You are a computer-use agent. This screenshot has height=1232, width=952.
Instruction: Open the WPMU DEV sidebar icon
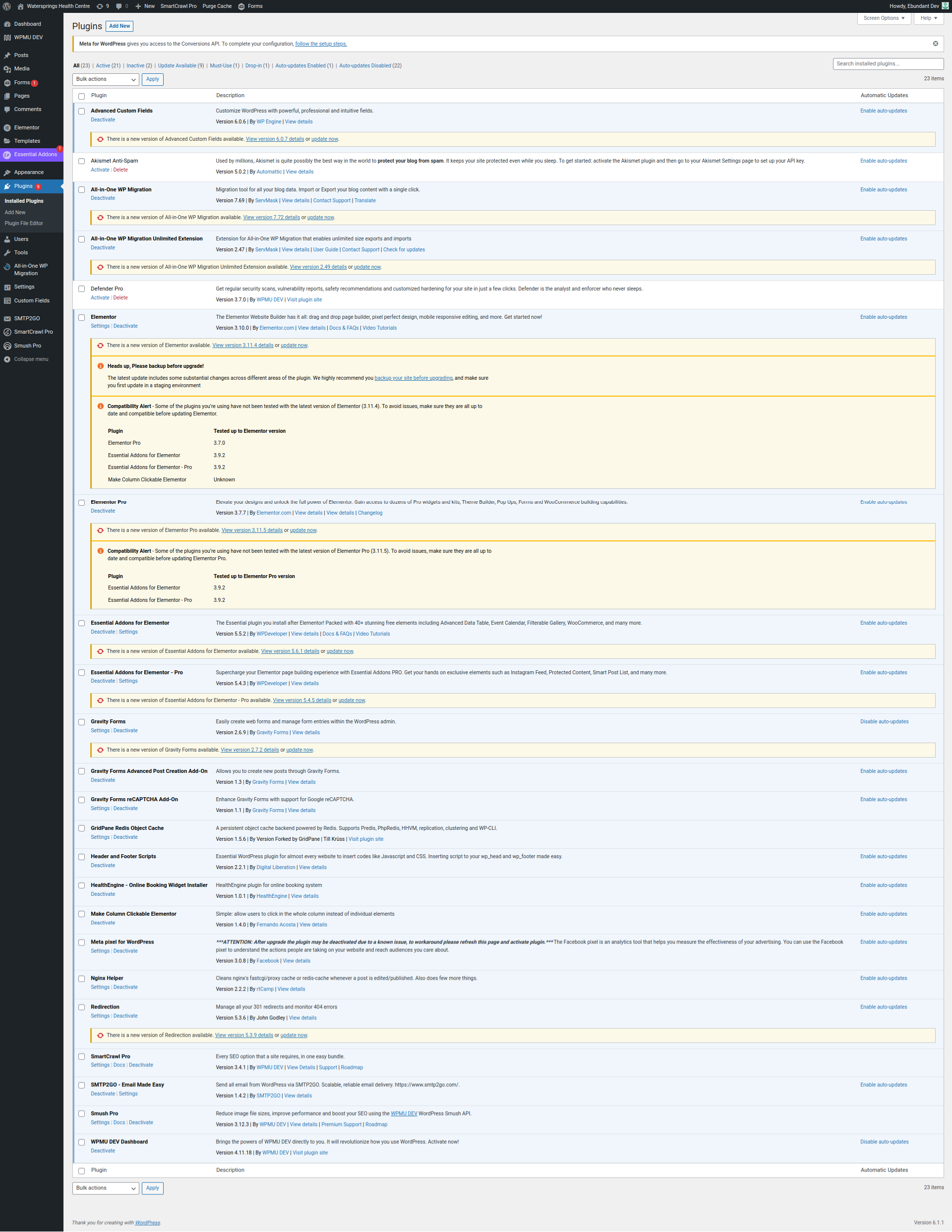tap(7, 38)
